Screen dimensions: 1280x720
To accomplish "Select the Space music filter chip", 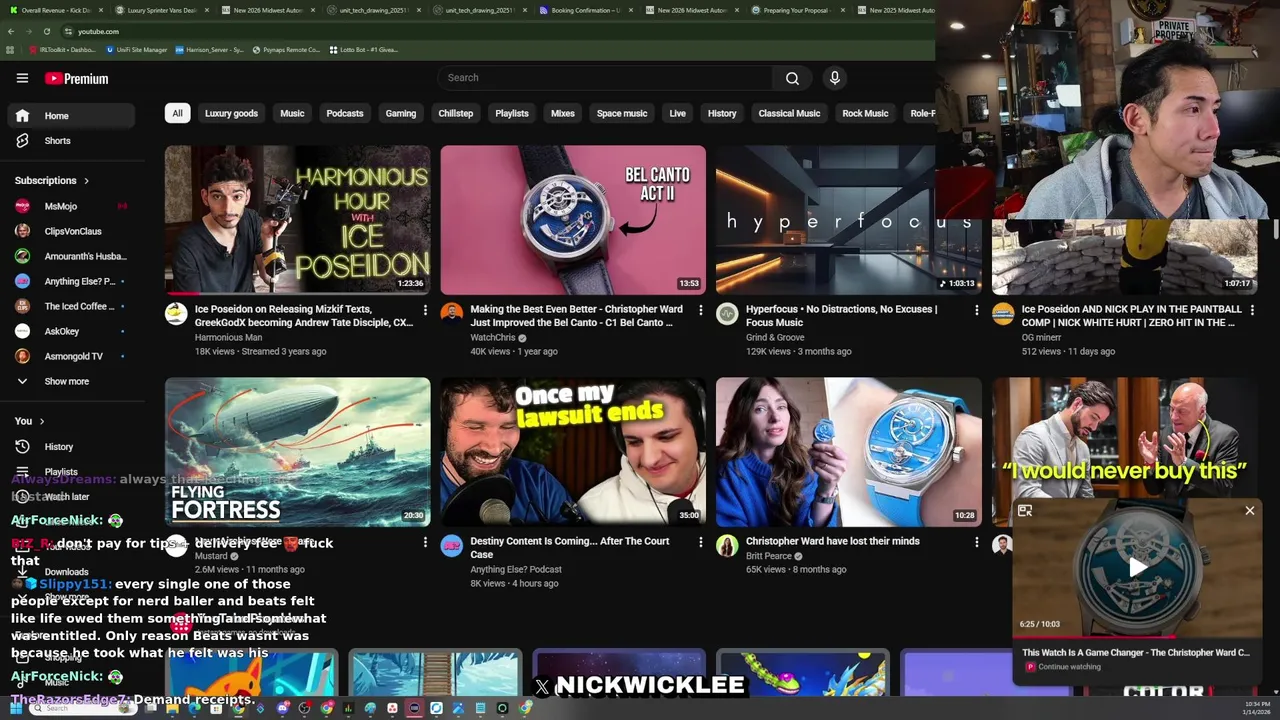I will (622, 113).
